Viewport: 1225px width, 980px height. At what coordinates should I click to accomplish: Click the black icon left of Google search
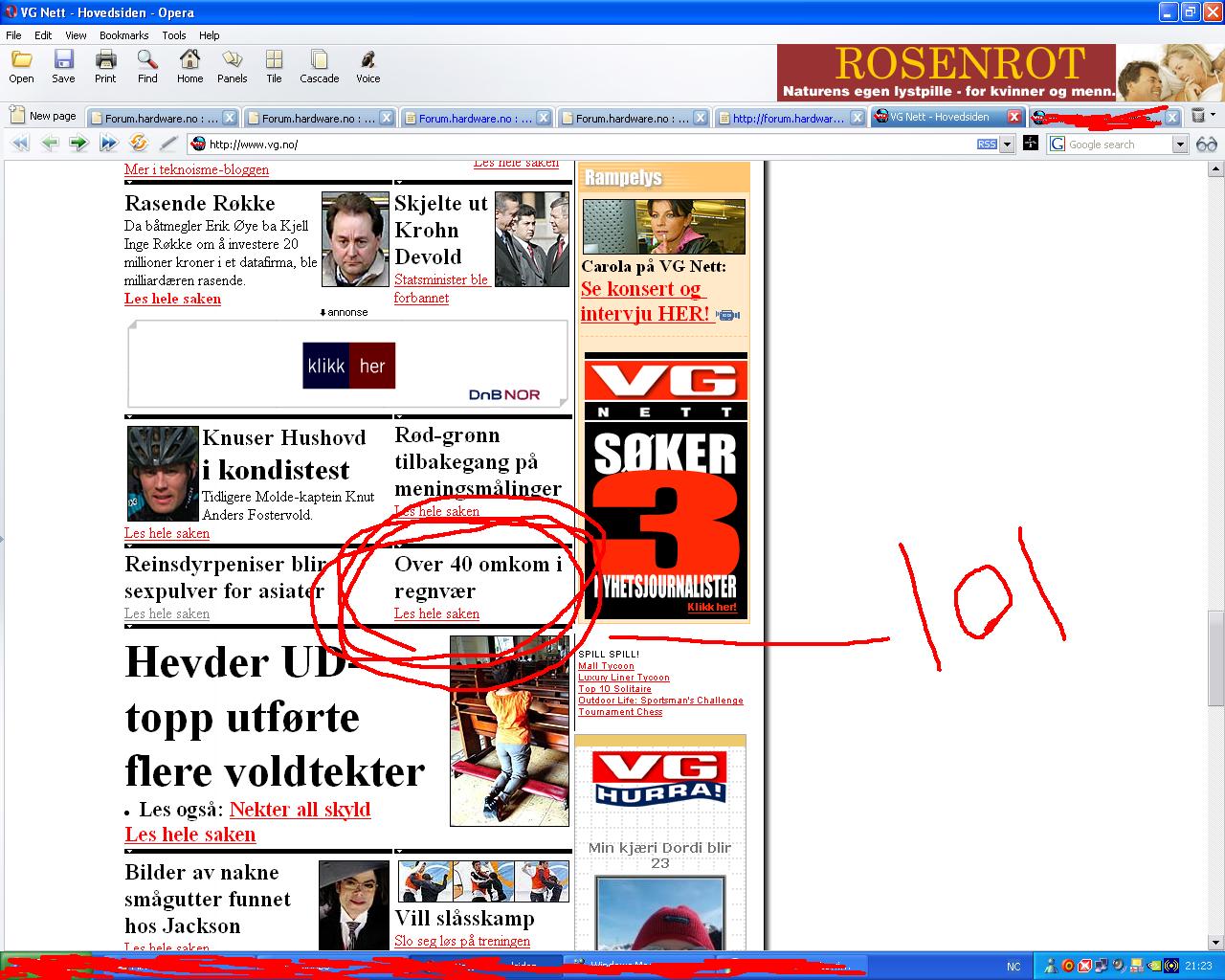[x=1031, y=144]
